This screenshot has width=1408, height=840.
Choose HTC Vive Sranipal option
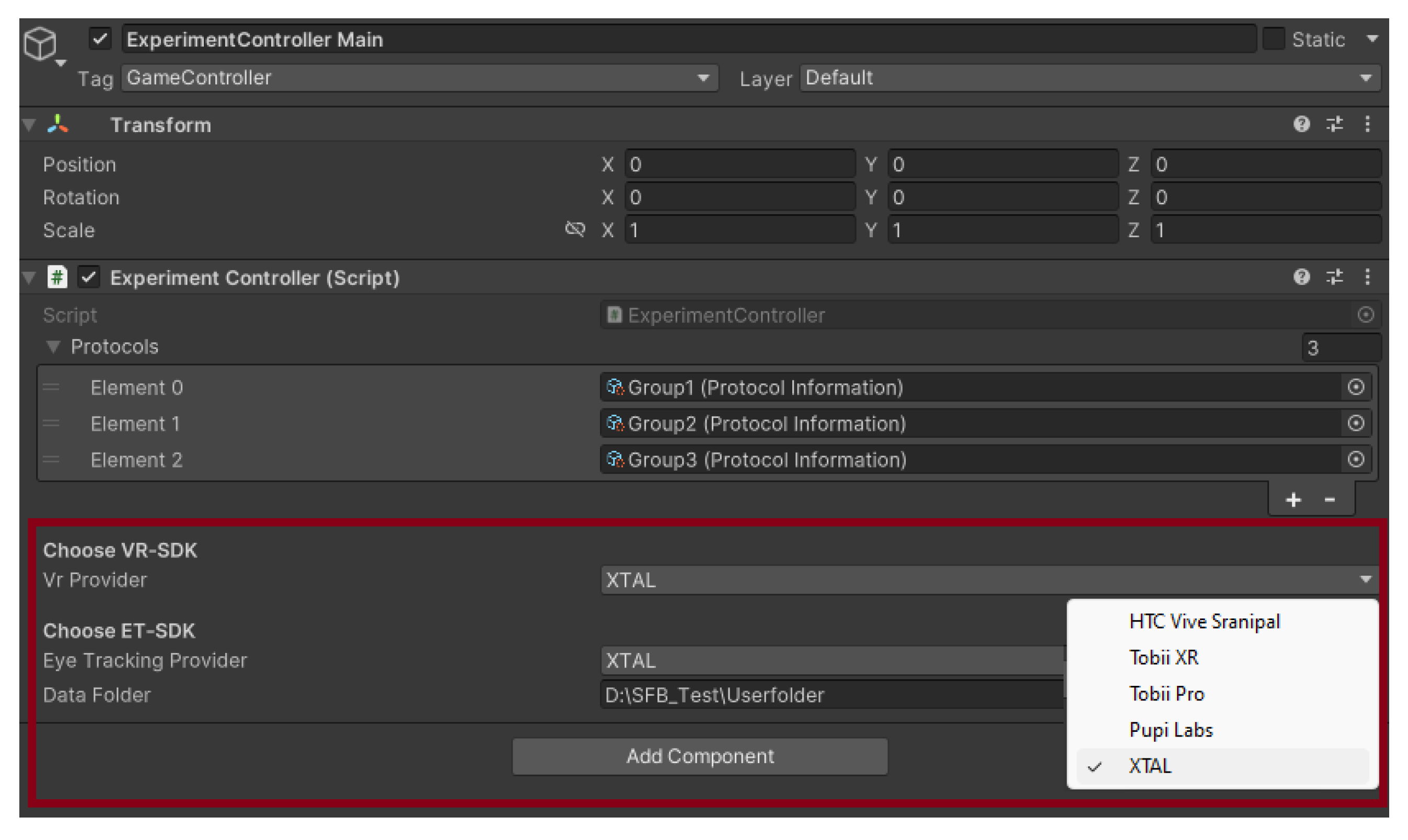[1204, 622]
